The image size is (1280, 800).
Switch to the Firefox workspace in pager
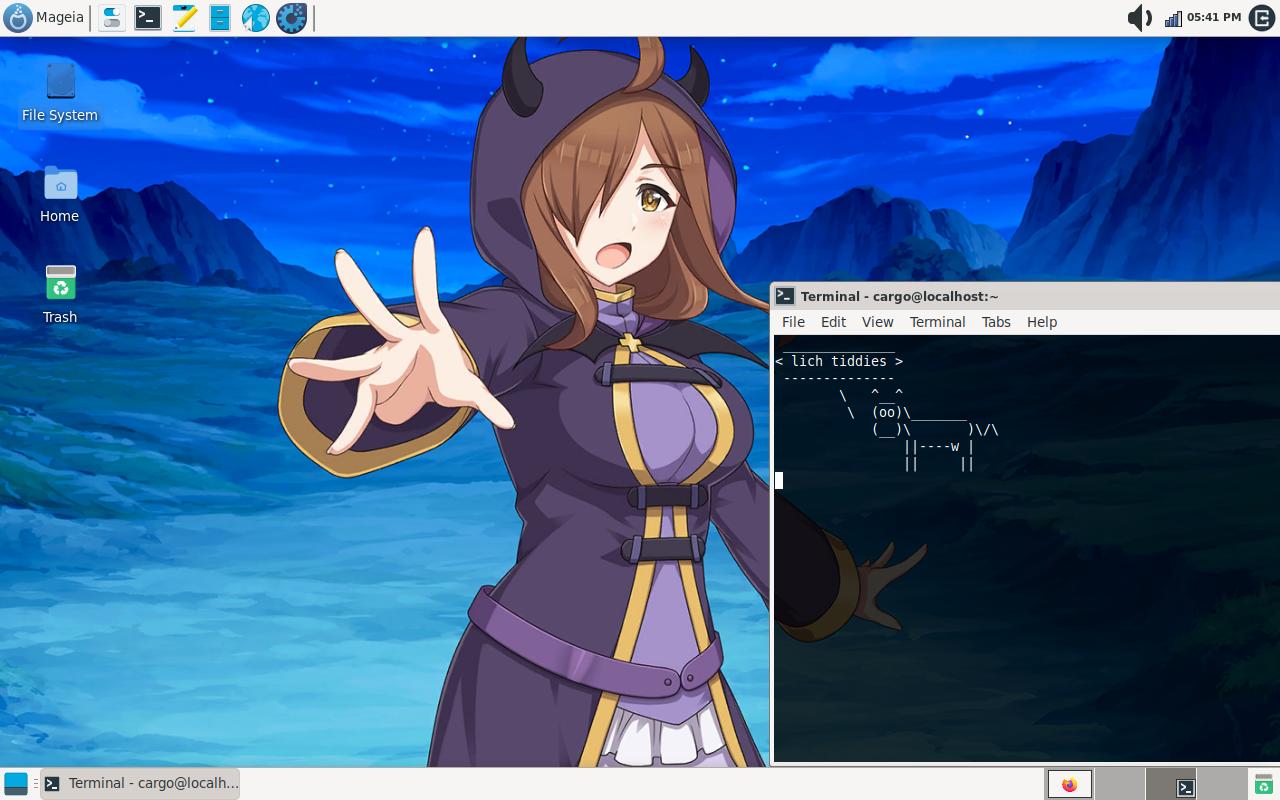coord(1069,784)
